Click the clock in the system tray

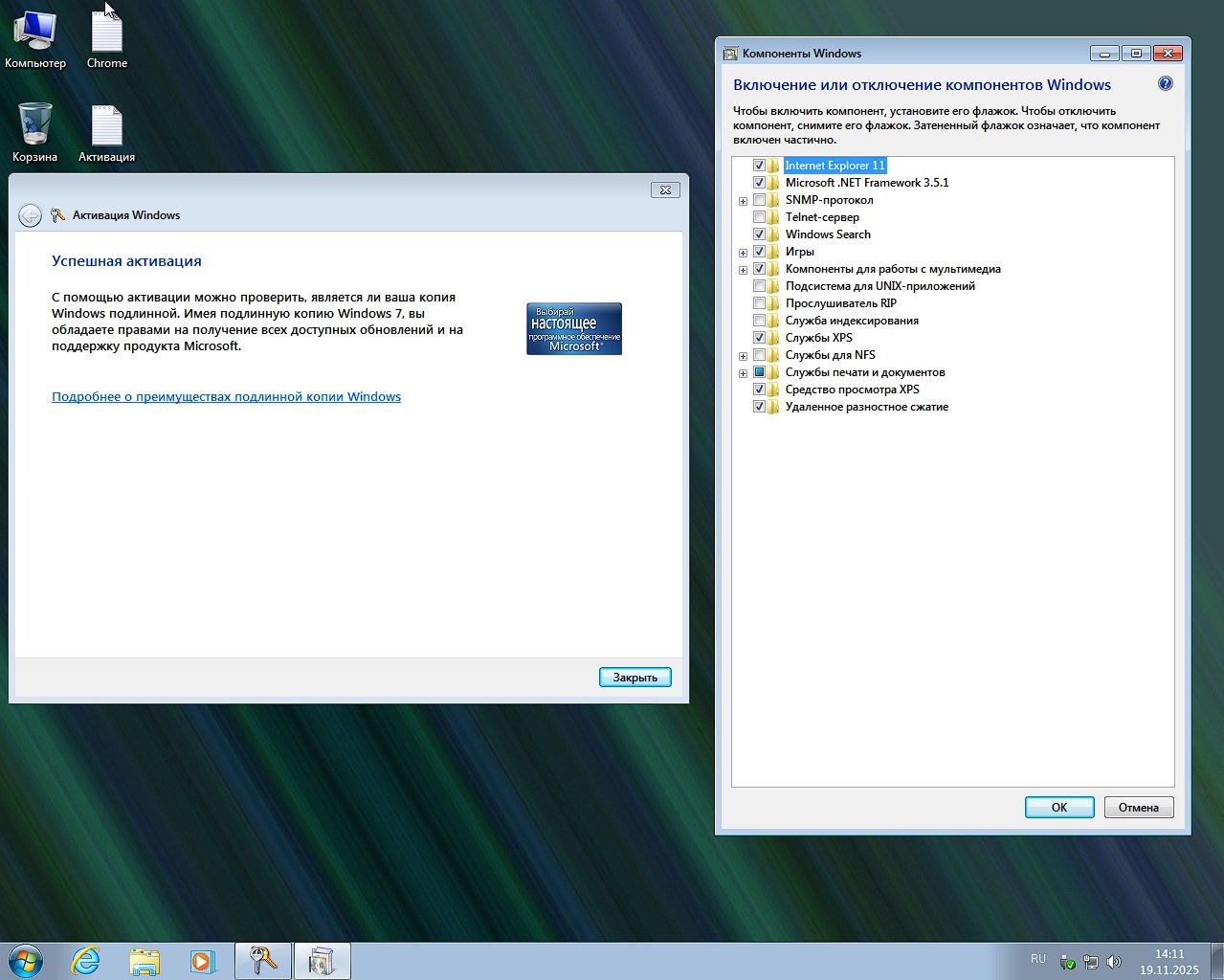coord(1169,960)
